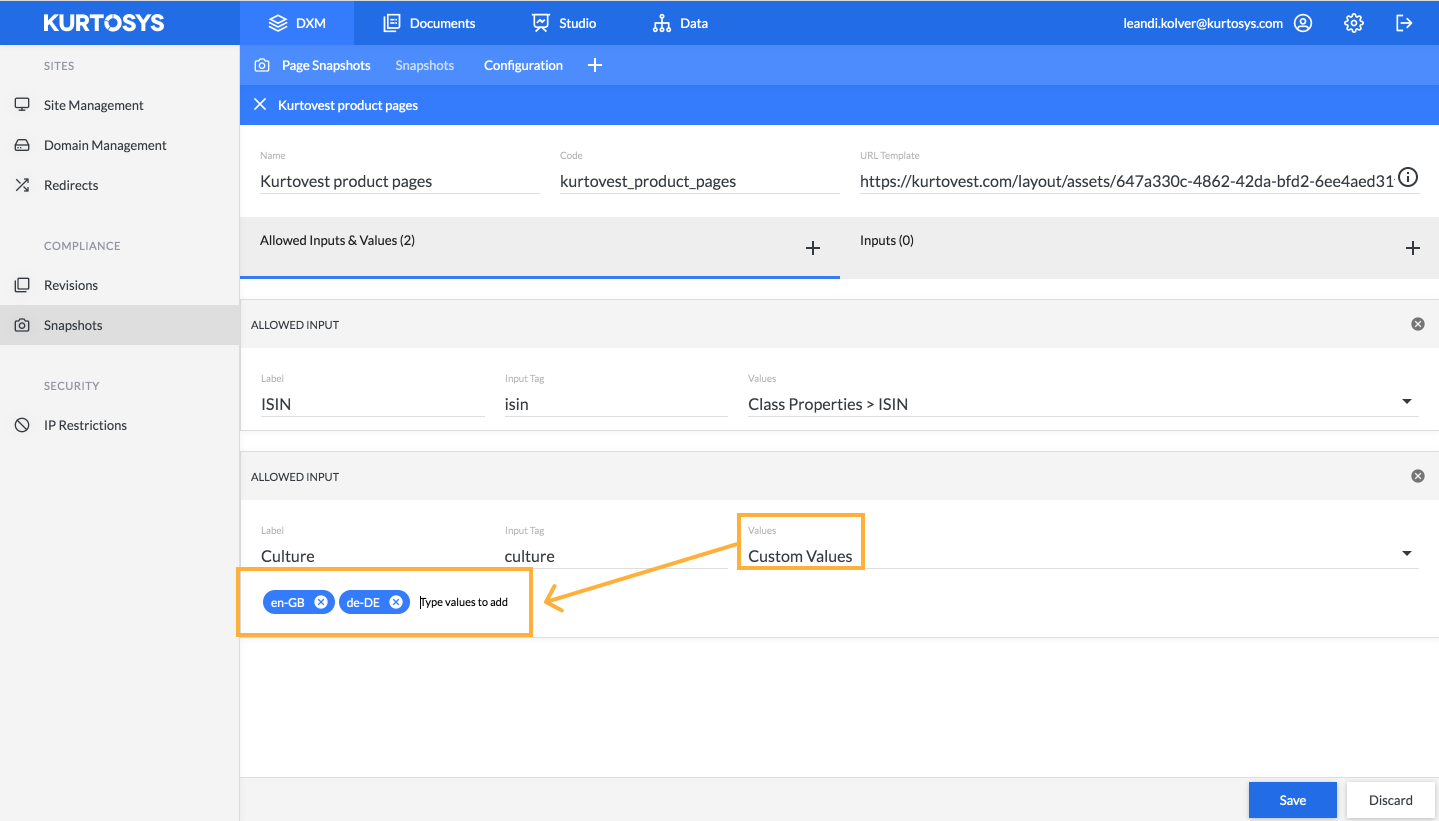Image resolution: width=1439 pixels, height=821 pixels.
Task: Open the Custom Values dropdown
Action: [1083, 556]
